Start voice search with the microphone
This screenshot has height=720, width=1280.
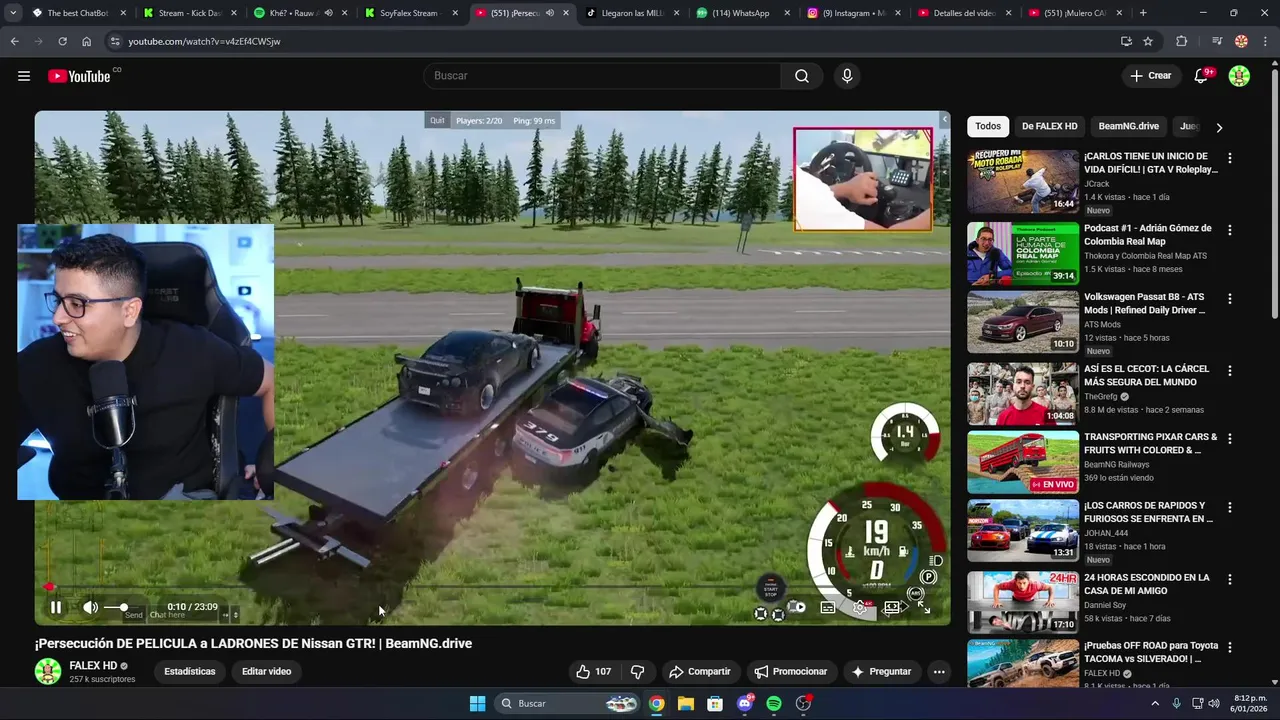[x=847, y=76]
